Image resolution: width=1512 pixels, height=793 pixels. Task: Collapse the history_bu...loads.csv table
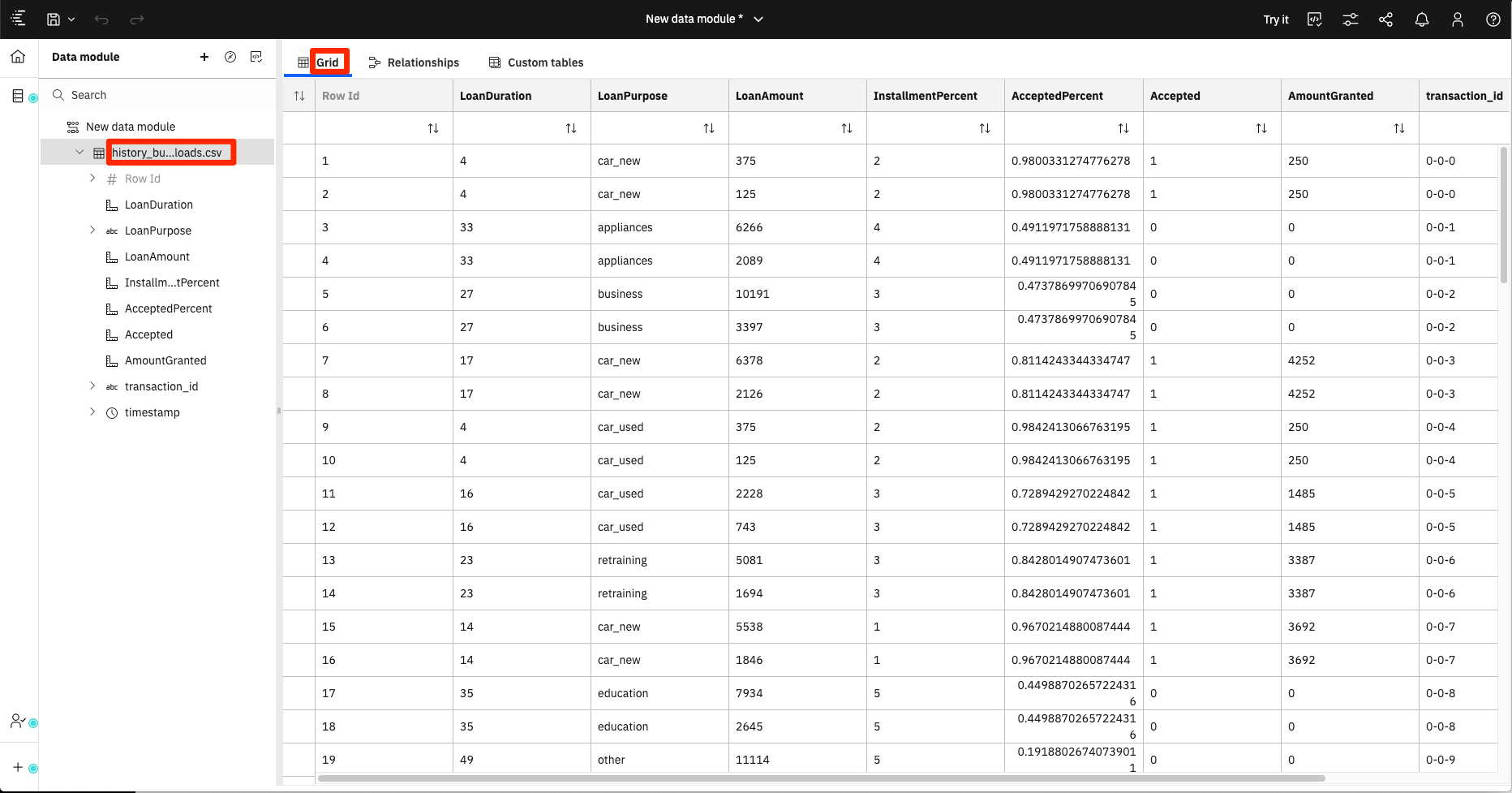click(79, 153)
